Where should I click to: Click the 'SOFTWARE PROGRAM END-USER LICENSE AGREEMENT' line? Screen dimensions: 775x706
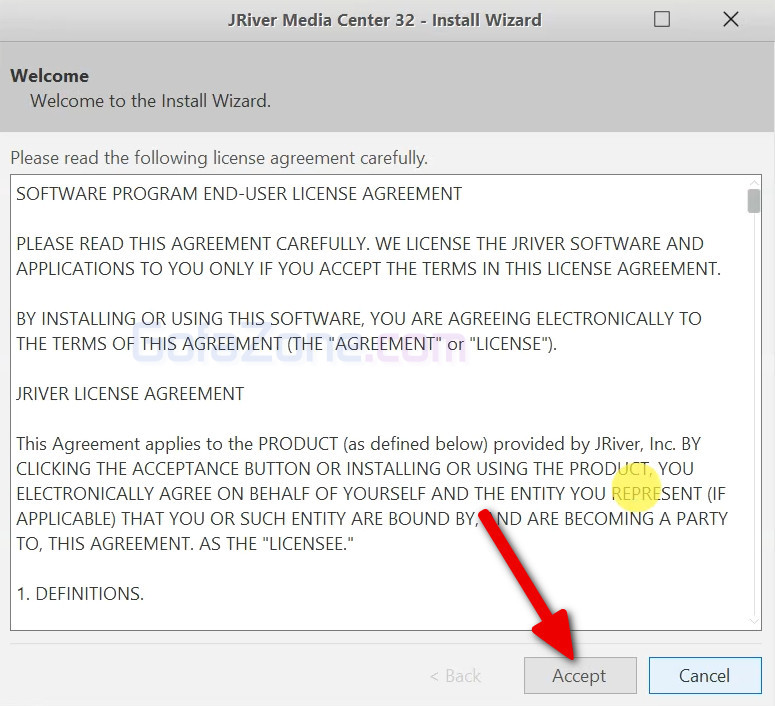239,194
